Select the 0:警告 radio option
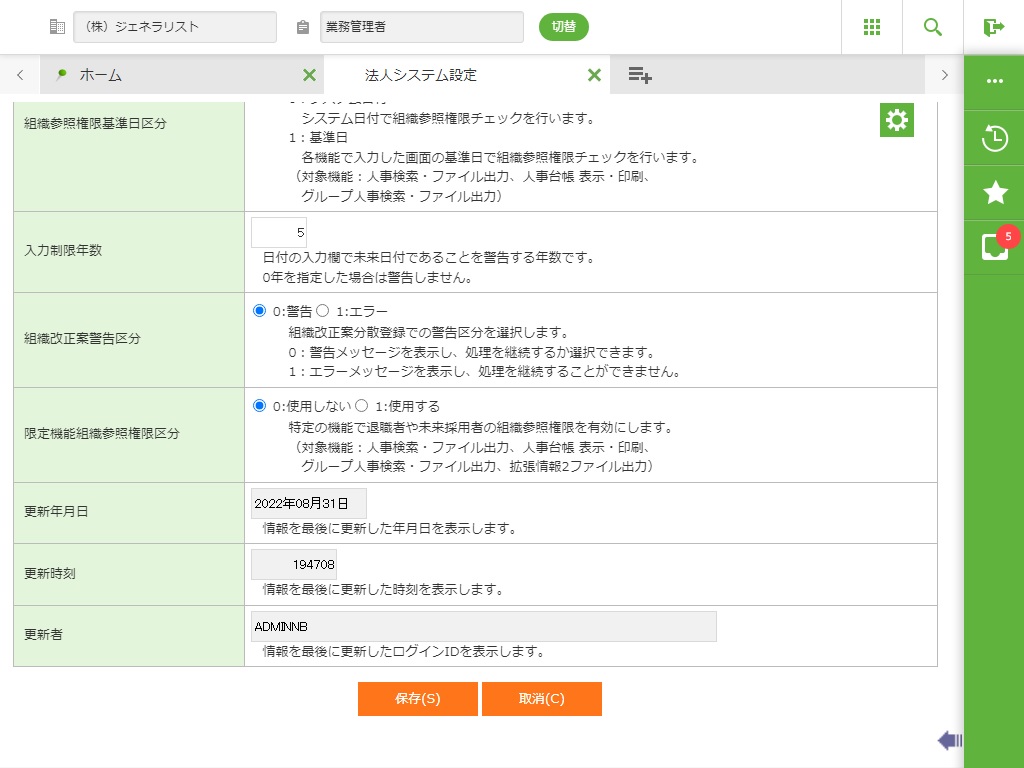The width and height of the screenshot is (1024, 768). tap(260, 311)
